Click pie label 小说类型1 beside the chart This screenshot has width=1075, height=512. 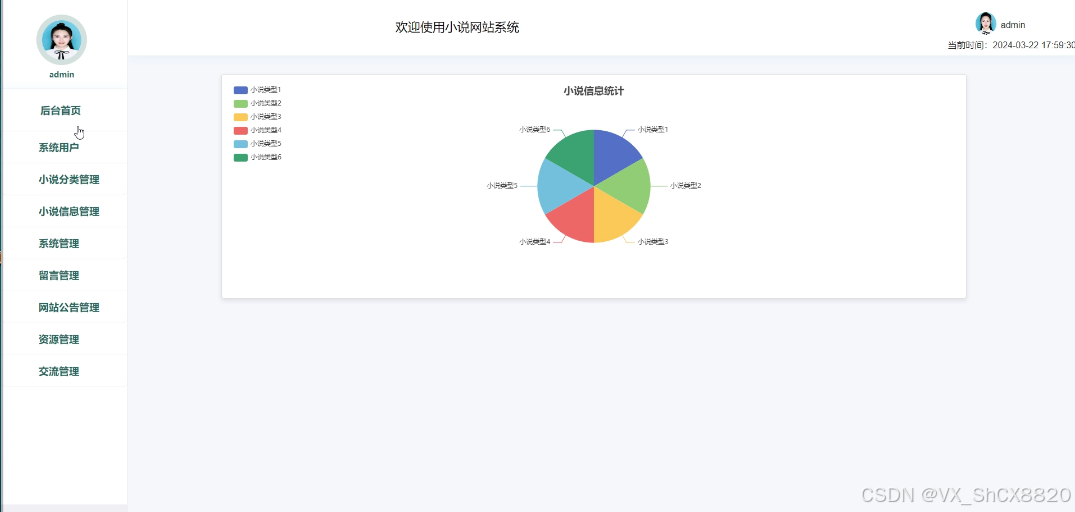pos(653,129)
